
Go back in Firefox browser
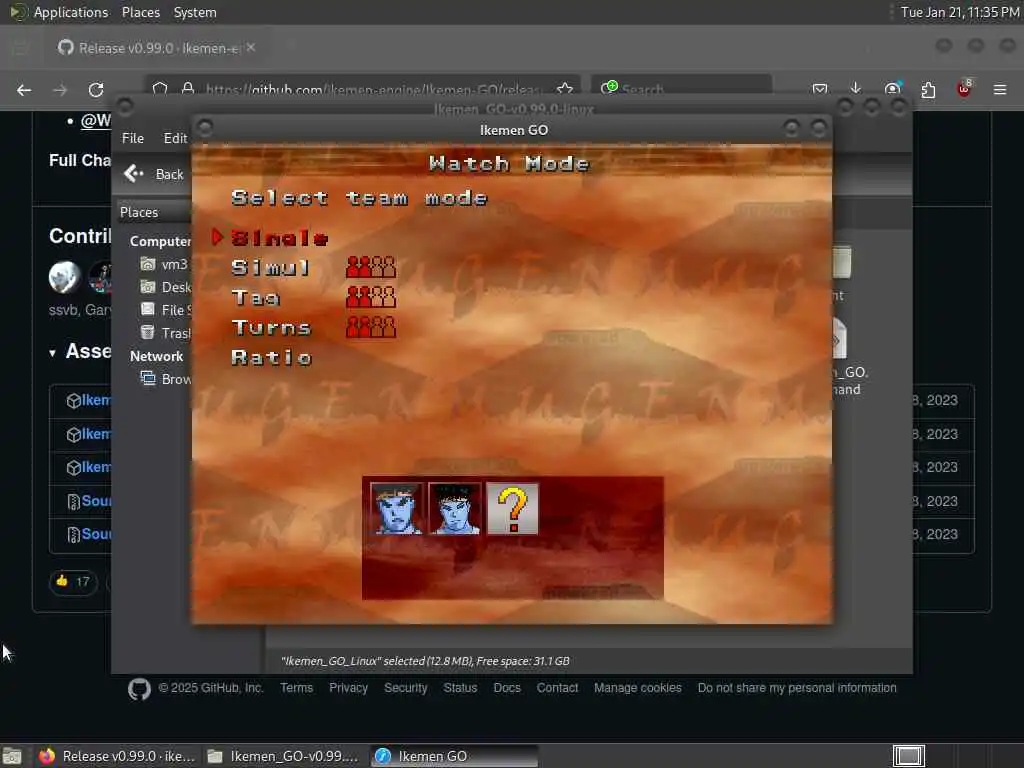point(24,90)
